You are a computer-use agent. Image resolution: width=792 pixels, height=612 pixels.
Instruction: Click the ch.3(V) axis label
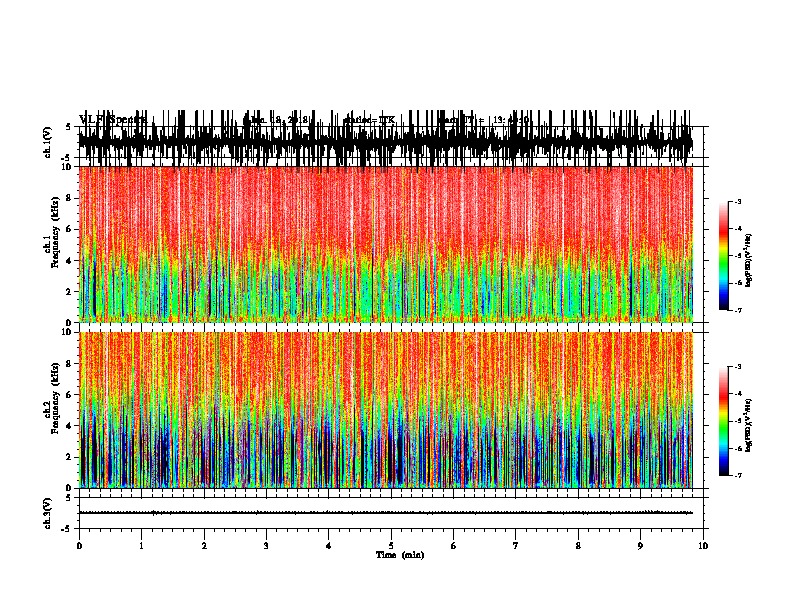coord(48,513)
